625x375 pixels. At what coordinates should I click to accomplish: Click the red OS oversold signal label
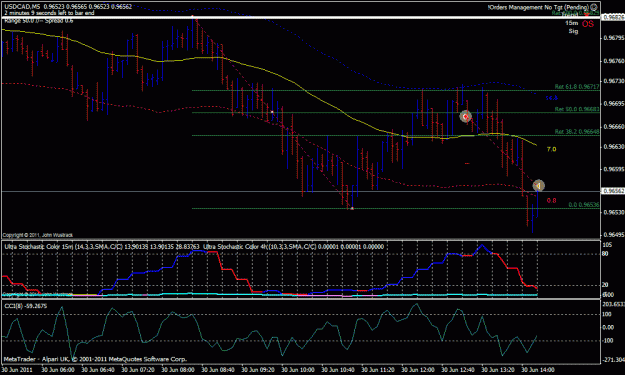pyautogui.click(x=588, y=24)
